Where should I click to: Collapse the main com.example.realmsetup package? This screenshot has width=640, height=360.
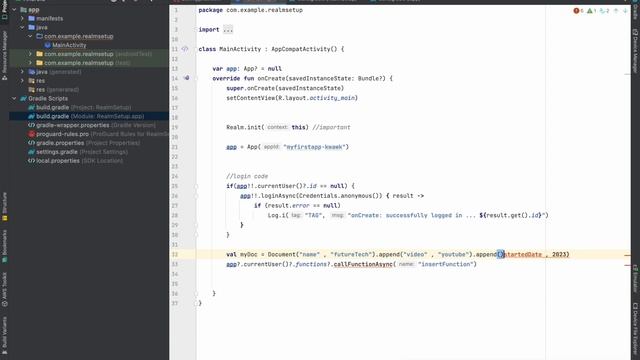(31, 36)
